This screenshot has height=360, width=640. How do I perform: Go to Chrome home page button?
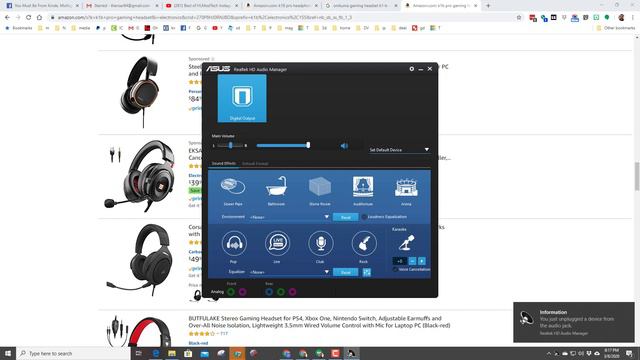coord(40,18)
